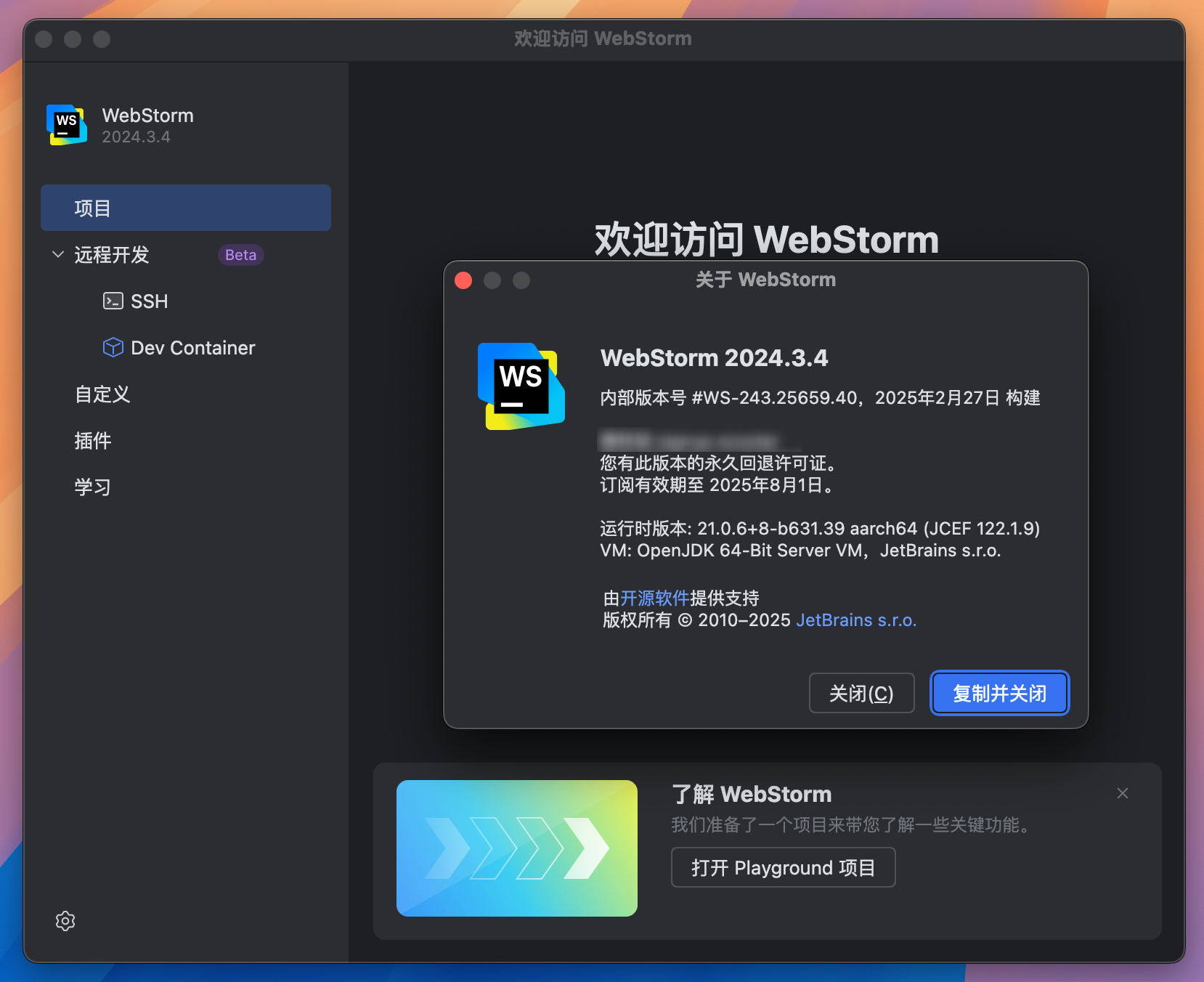The width and height of the screenshot is (1204, 982).
Task: Click the Beta badge next to 远程开发
Action: (240, 255)
